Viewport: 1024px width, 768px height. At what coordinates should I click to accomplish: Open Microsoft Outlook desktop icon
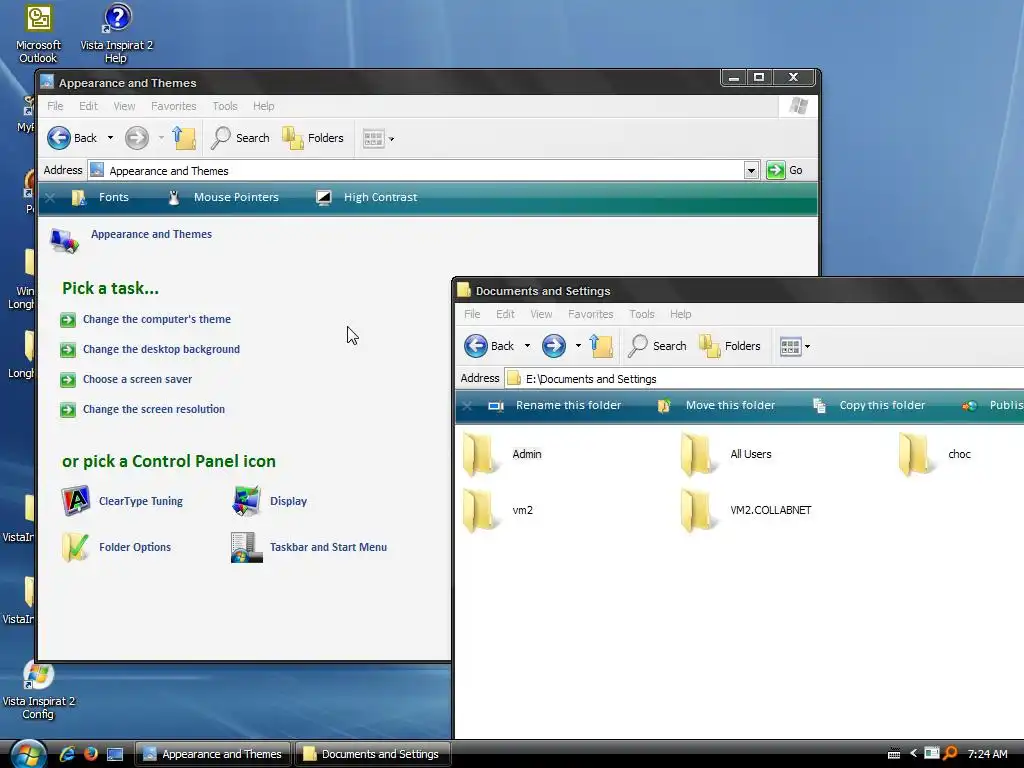click(38, 34)
